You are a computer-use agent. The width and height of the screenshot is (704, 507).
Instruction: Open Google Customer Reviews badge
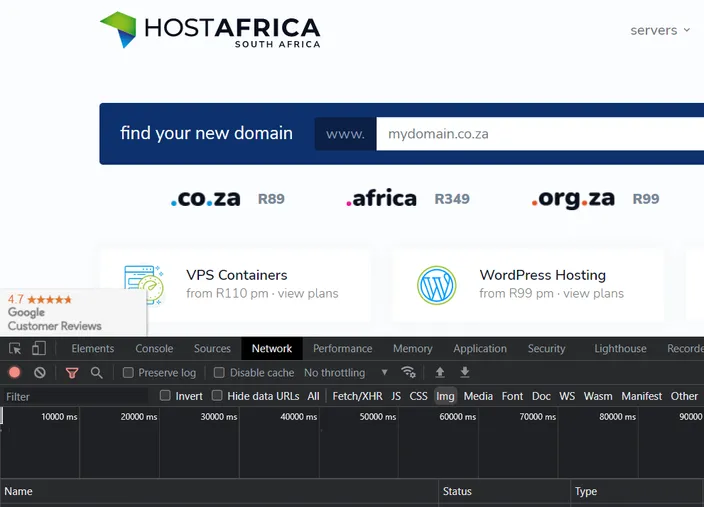[73, 312]
